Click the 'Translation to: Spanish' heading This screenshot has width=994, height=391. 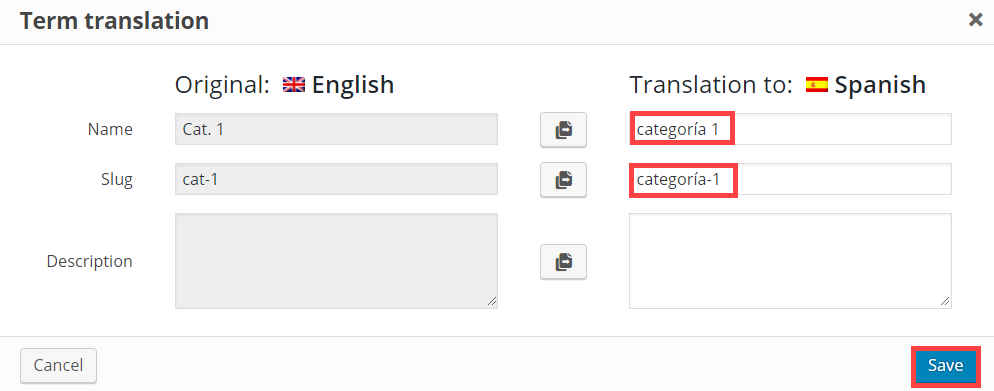[x=777, y=84]
